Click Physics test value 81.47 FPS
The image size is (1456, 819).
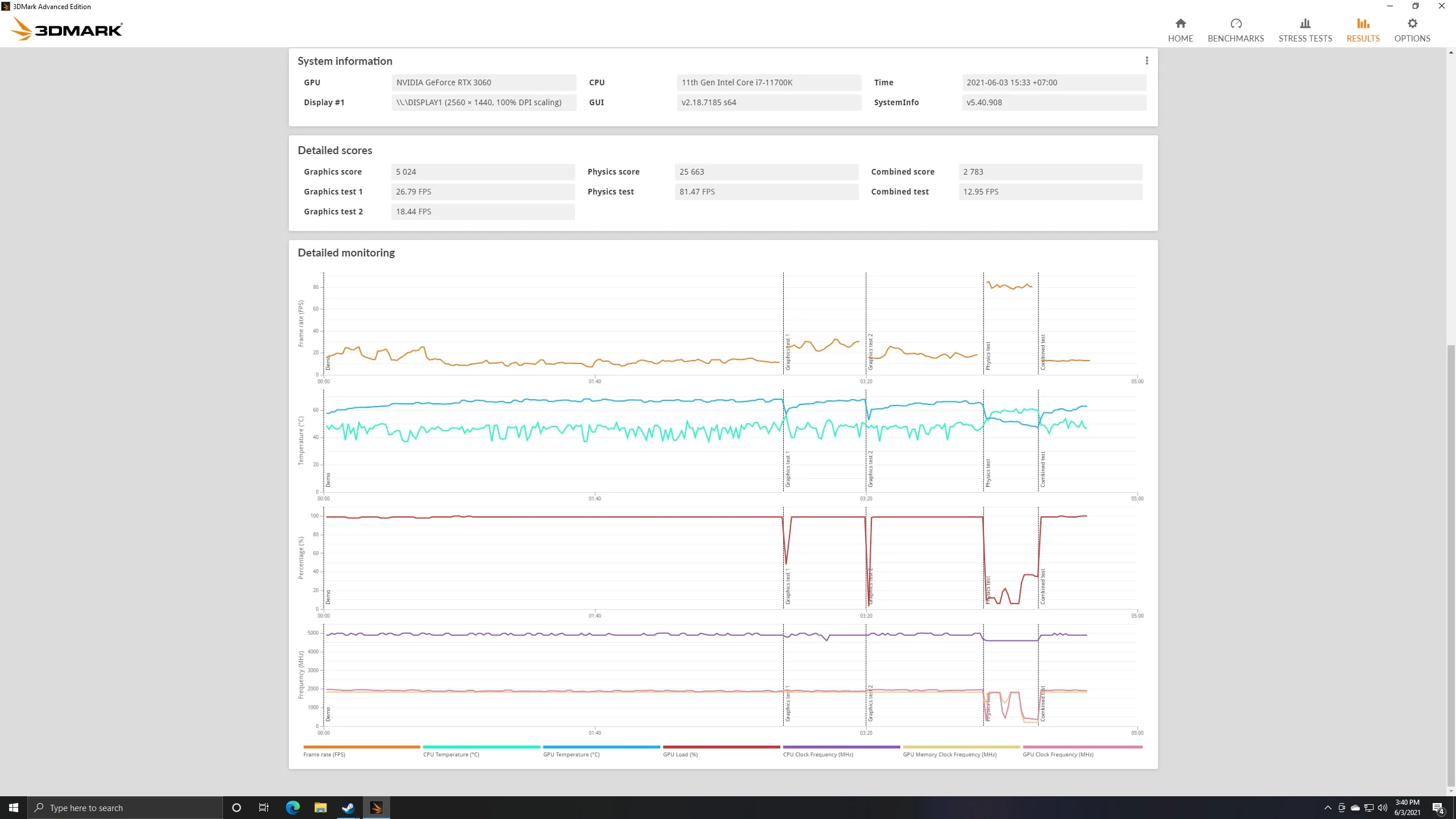click(767, 192)
